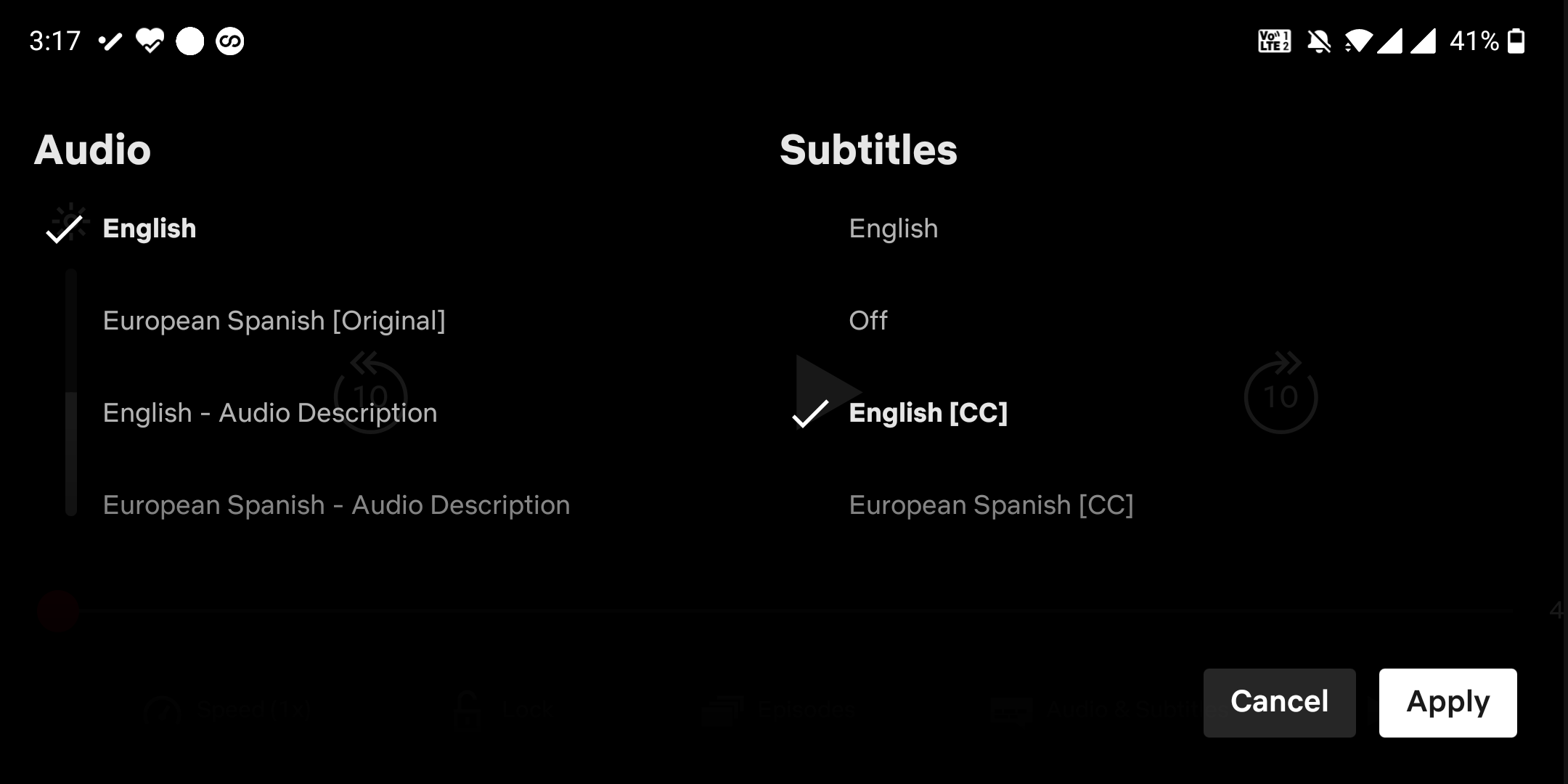1568x784 pixels.
Task: Select English - Audio Description track
Action: click(x=269, y=412)
